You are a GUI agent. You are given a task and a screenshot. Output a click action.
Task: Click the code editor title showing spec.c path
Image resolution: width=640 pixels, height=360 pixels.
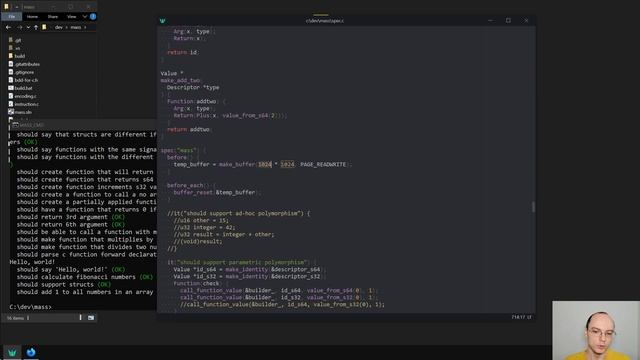coord(325,21)
